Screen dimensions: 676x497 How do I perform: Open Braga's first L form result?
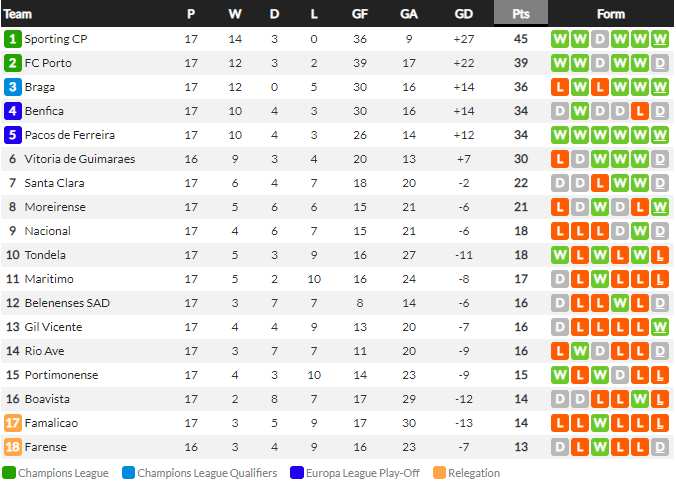tap(560, 87)
